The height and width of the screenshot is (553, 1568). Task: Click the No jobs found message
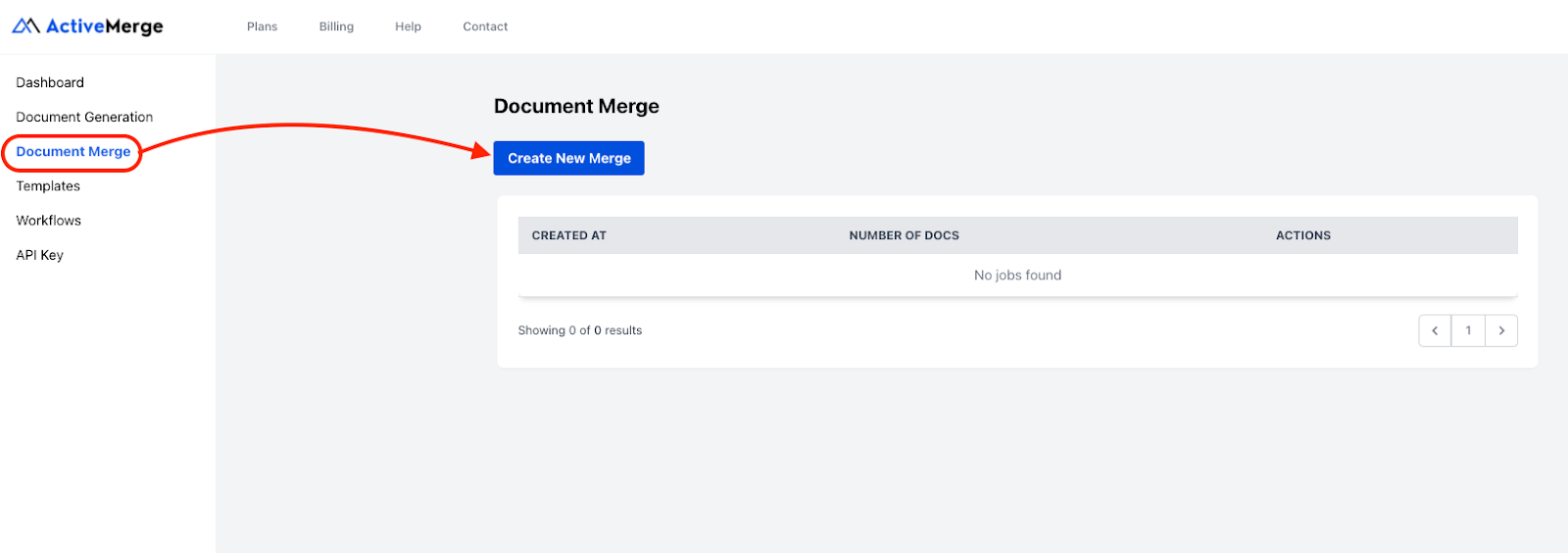[x=1017, y=276]
